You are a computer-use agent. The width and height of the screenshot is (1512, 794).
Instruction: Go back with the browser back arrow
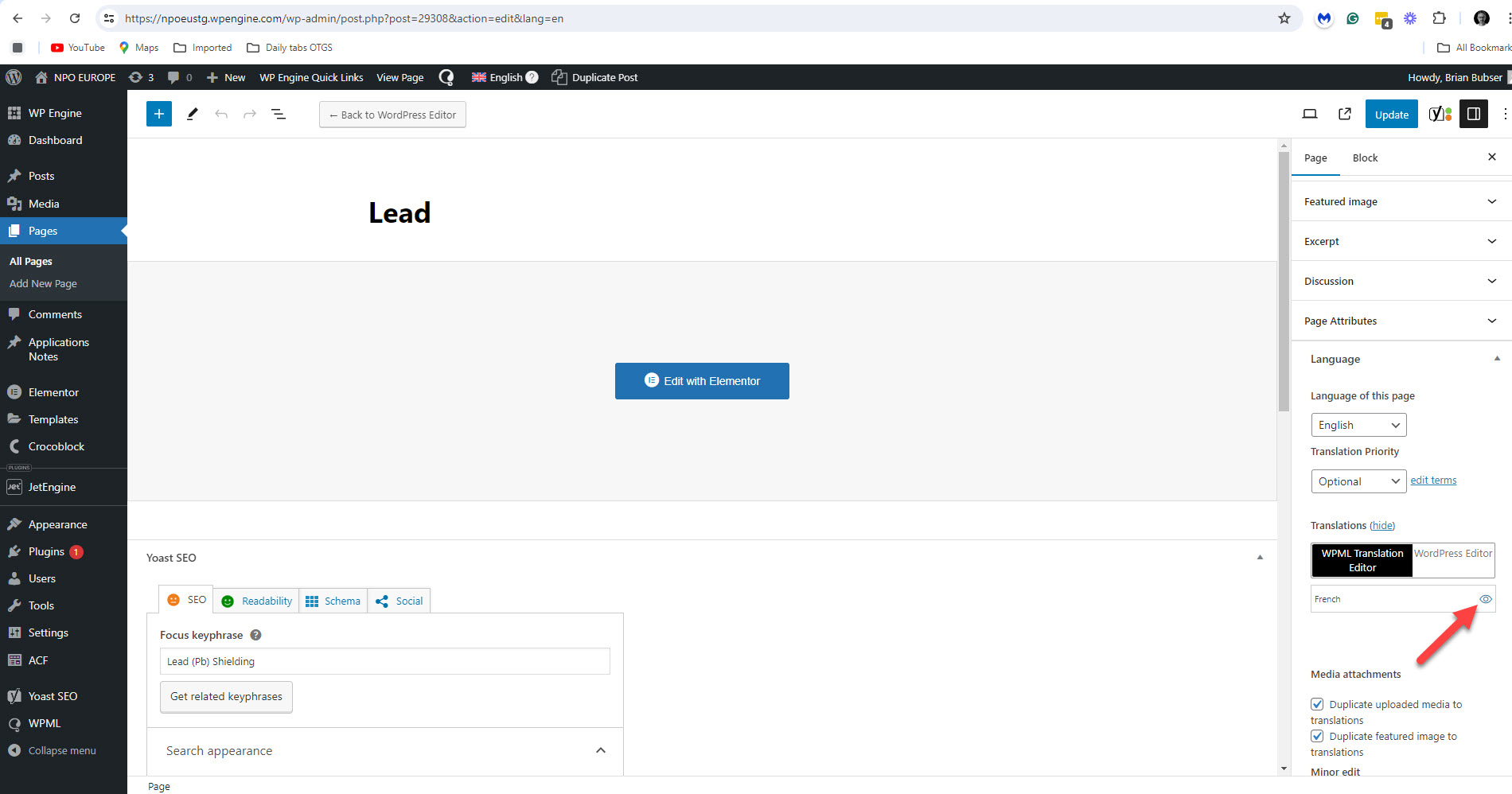pyautogui.click(x=18, y=18)
